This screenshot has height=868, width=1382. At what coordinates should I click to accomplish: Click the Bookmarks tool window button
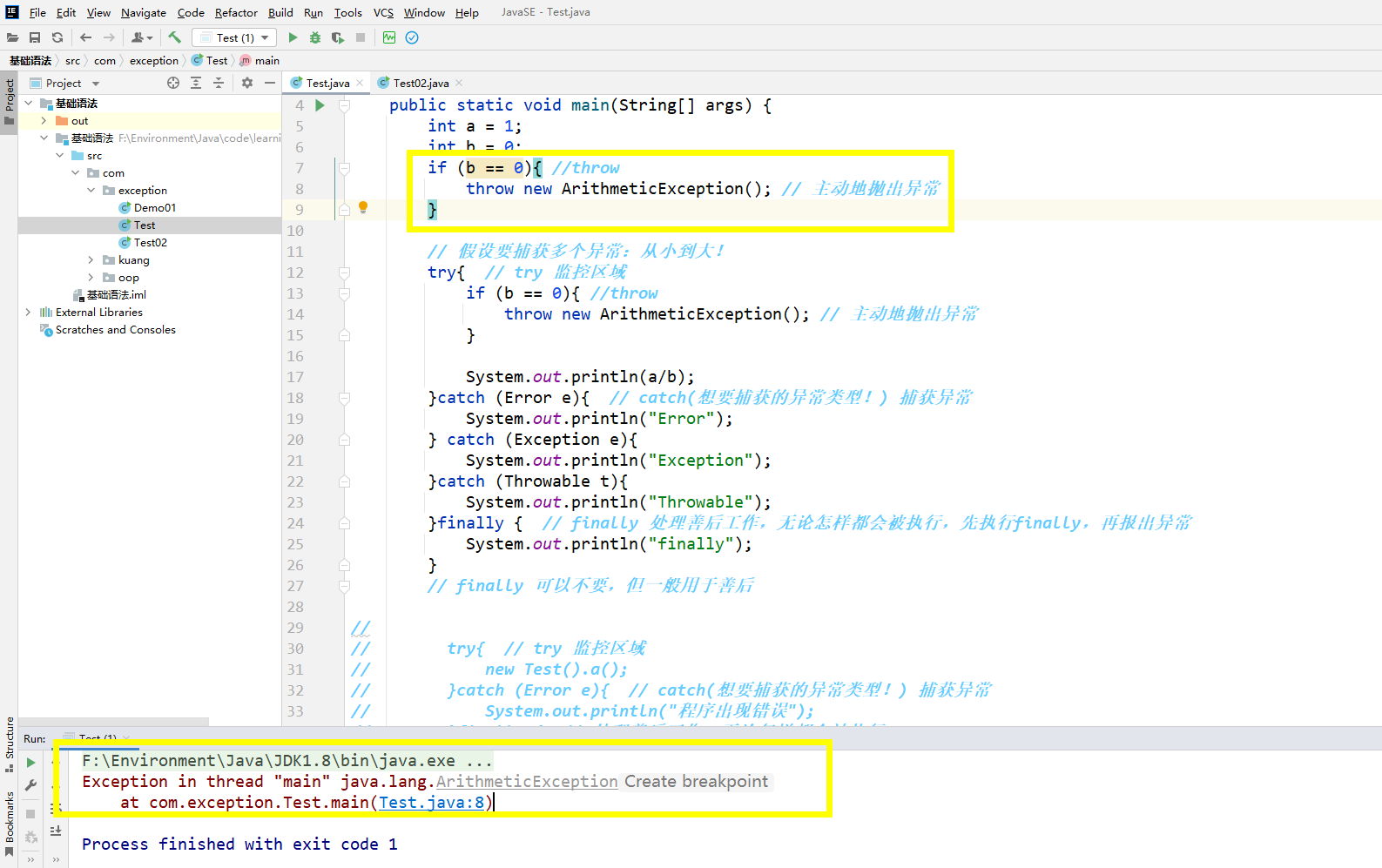coord(9,824)
